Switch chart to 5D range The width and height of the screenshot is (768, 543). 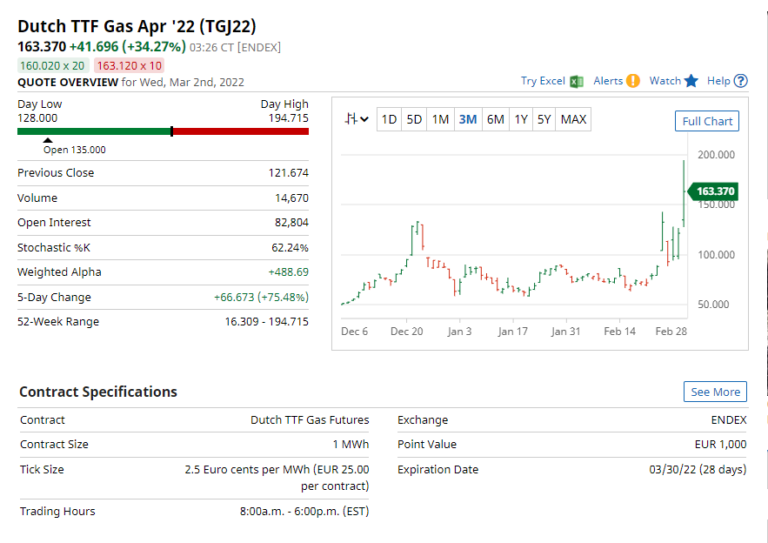click(414, 120)
